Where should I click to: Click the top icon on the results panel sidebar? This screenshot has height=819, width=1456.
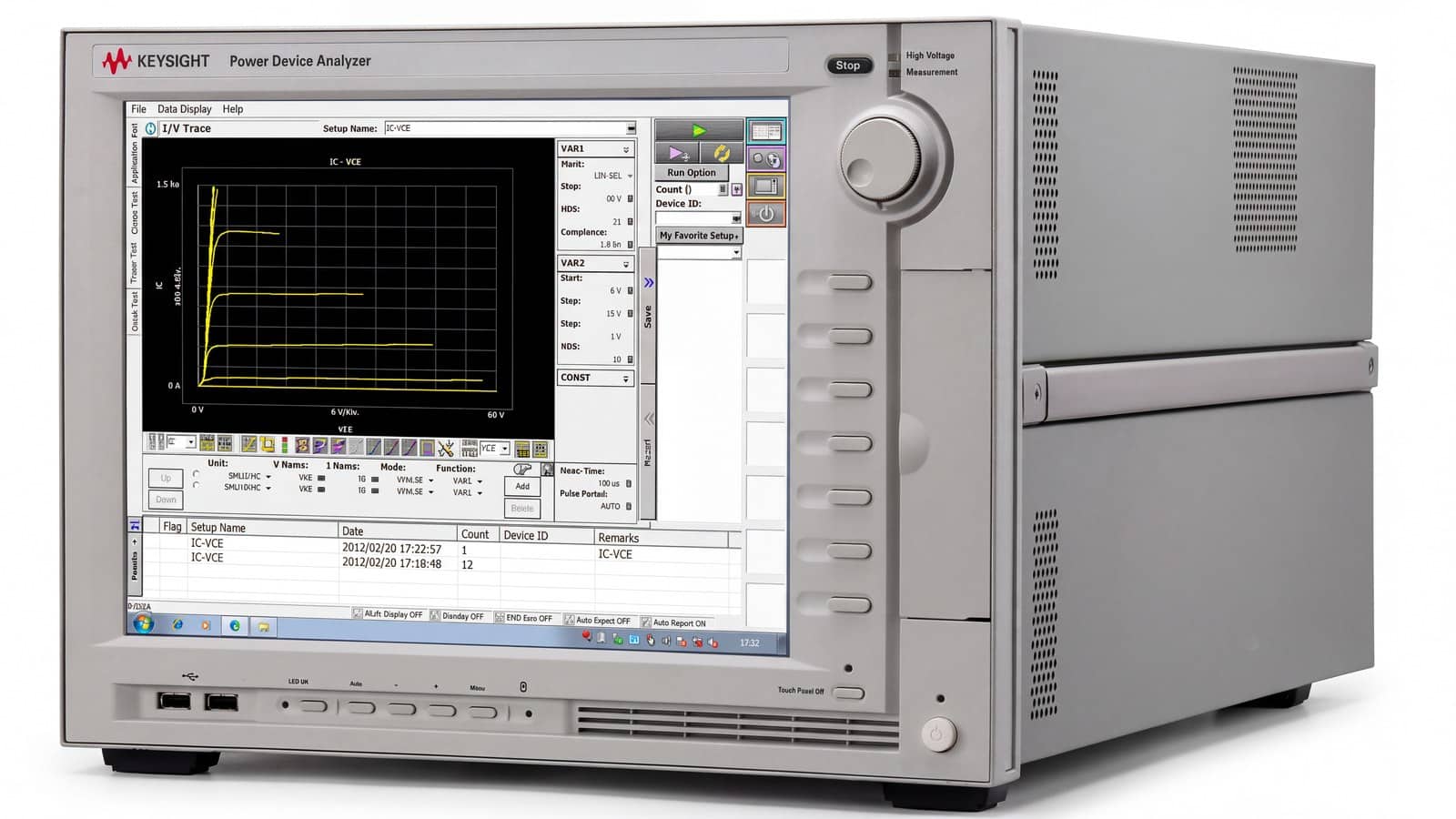(x=136, y=525)
